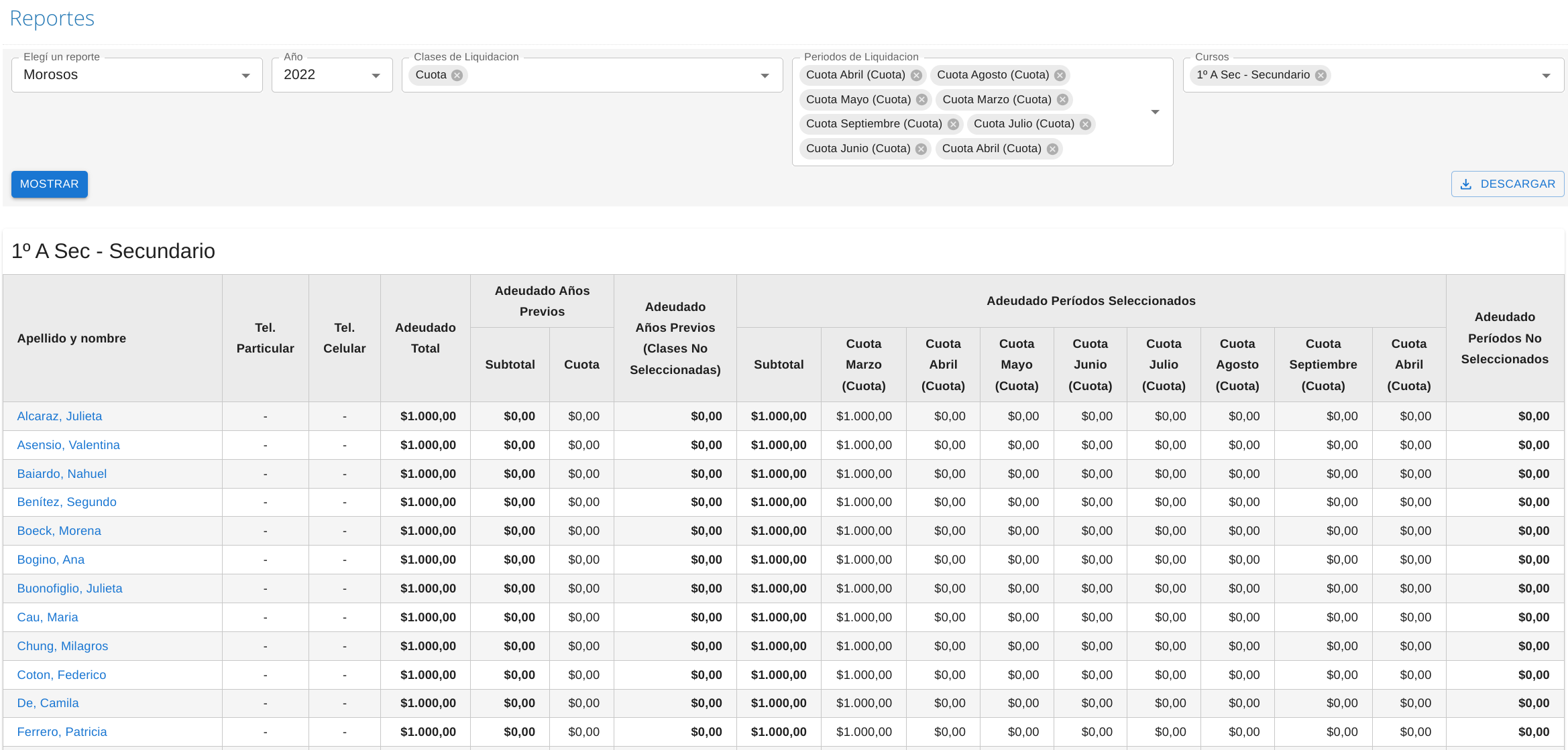Click the MOSTRAR button
This screenshot has height=750, width=1568.
49,184
